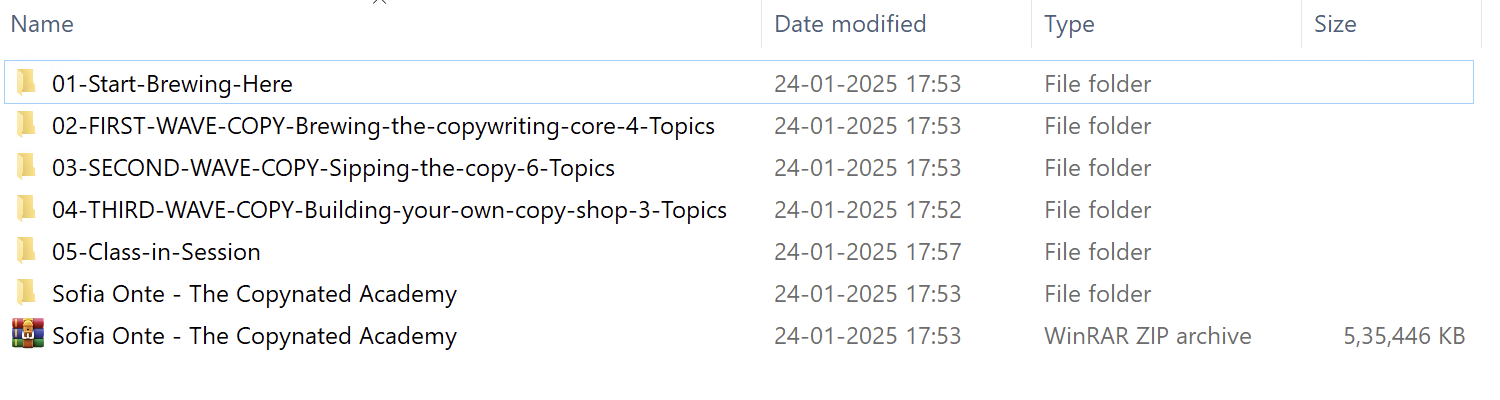Click the 04-THIRD-WAVE-COPY folder icon
The width and height of the screenshot is (1500, 400).
(27, 209)
